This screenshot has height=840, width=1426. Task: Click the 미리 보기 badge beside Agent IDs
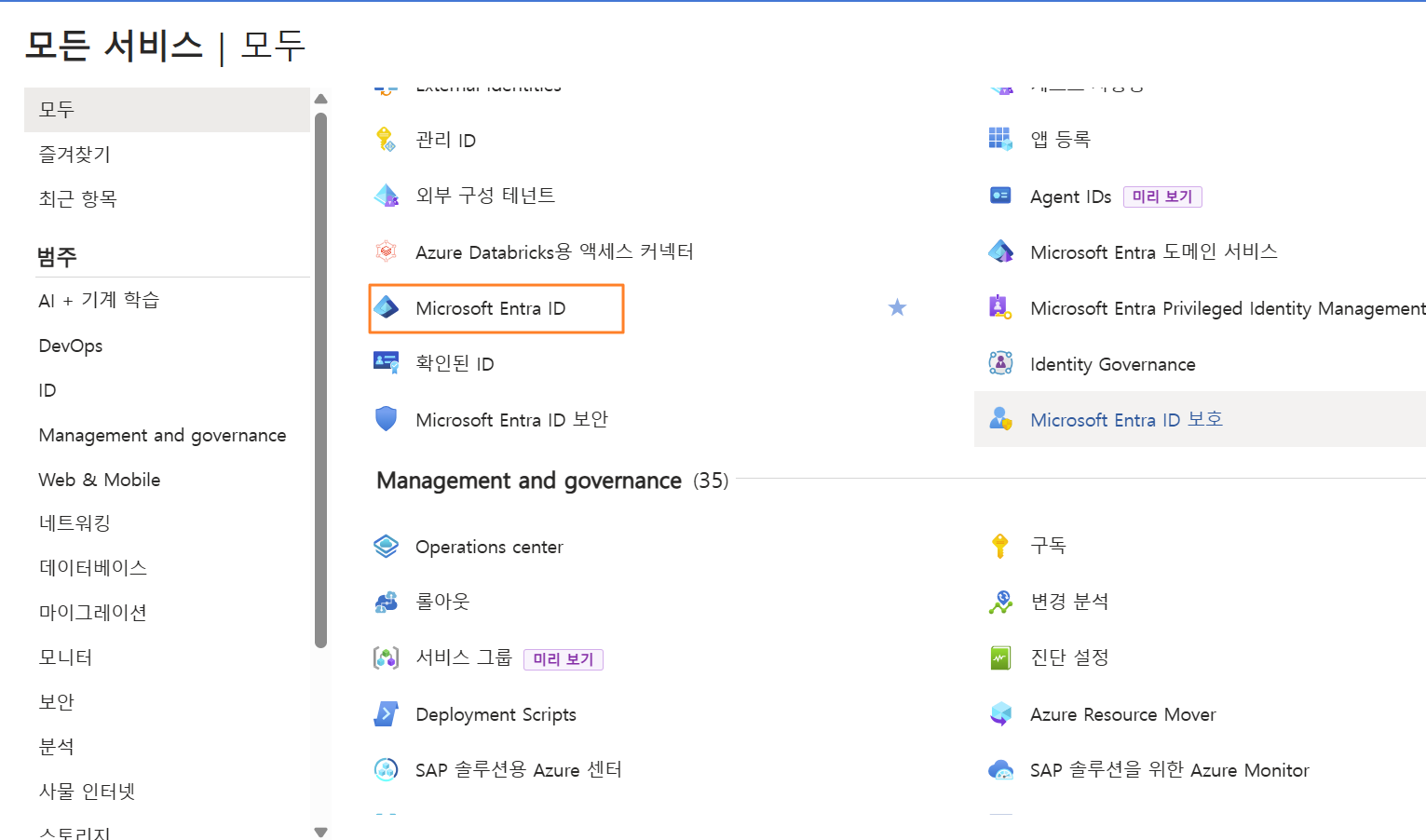(1162, 196)
